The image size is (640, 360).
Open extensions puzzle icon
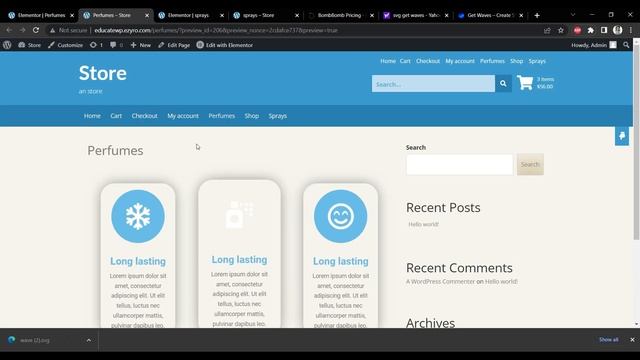pos(591,30)
